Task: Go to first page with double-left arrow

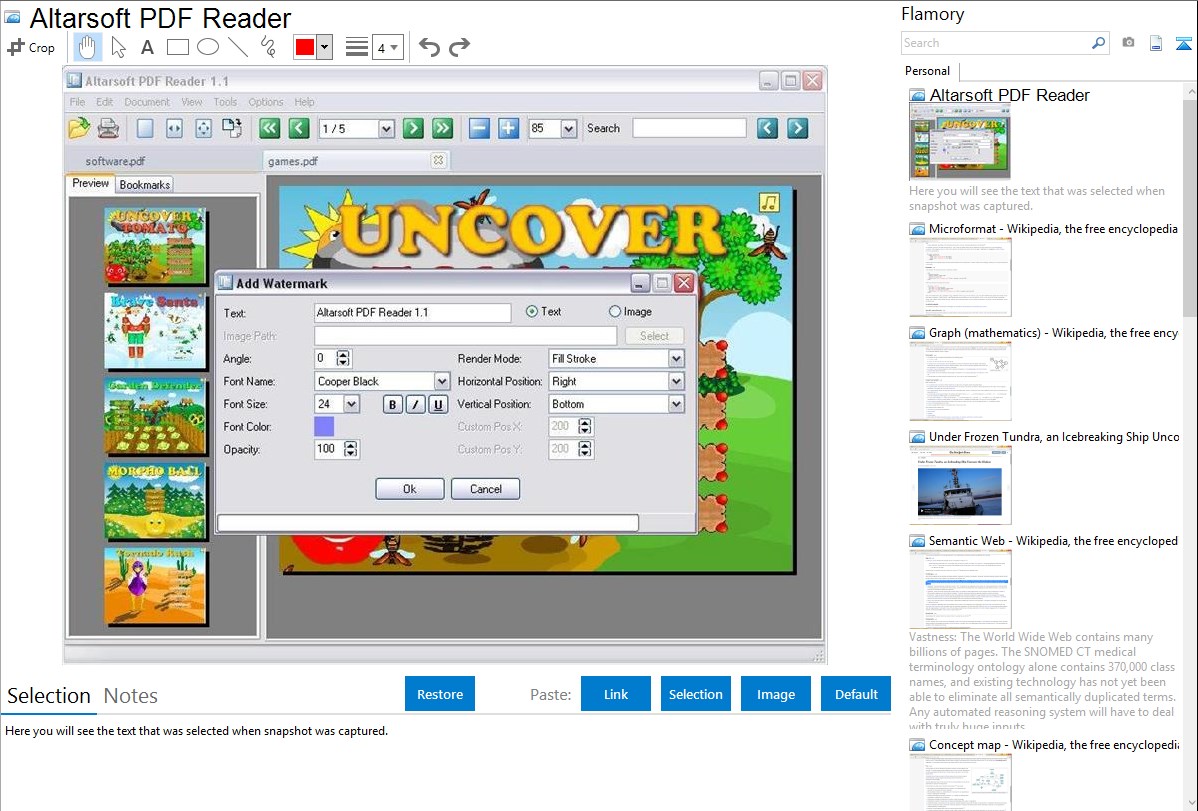Action: click(269, 128)
